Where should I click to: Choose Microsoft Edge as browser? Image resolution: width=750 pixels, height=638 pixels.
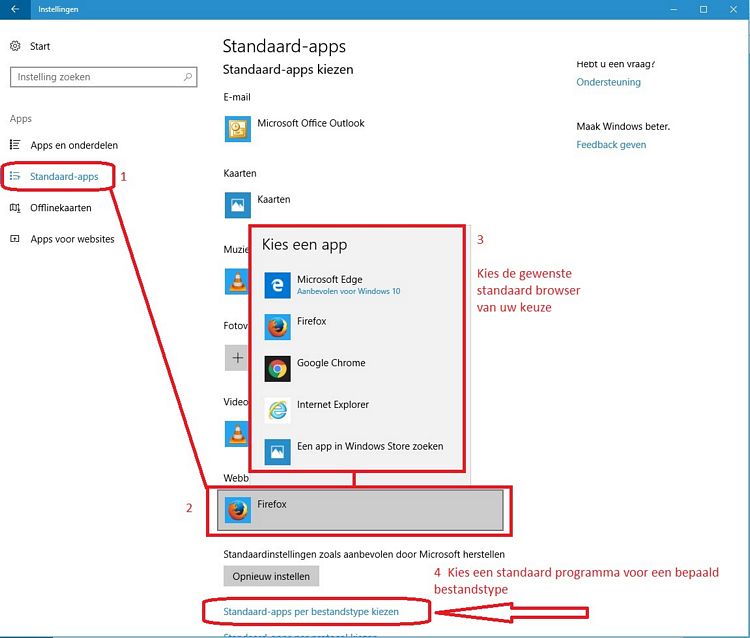coord(356,285)
